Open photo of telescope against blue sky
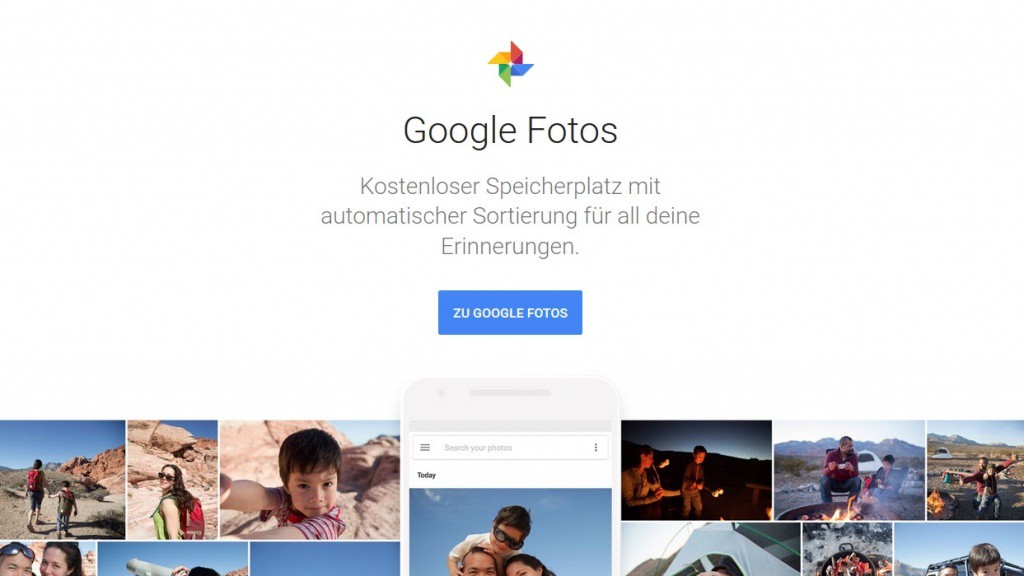The width and height of the screenshot is (1024, 576). tap(173, 558)
